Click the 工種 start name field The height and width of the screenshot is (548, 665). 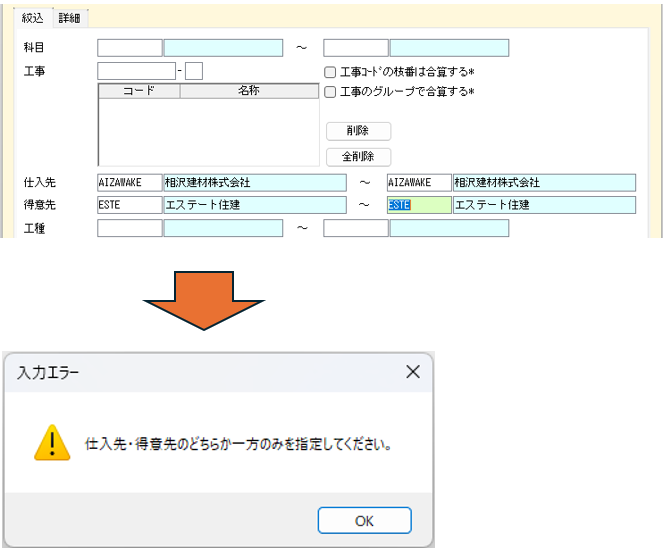(223, 228)
